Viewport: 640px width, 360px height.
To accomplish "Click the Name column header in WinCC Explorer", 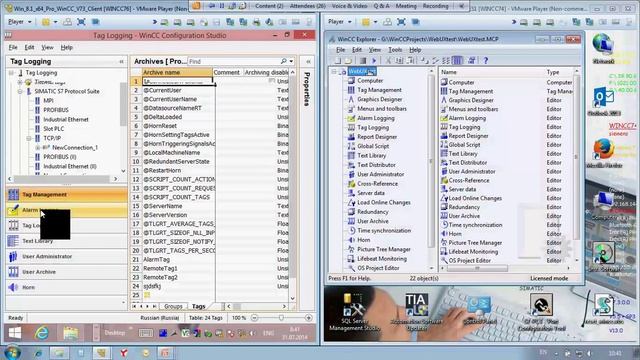I will pyautogui.click(x=492, y=72).
